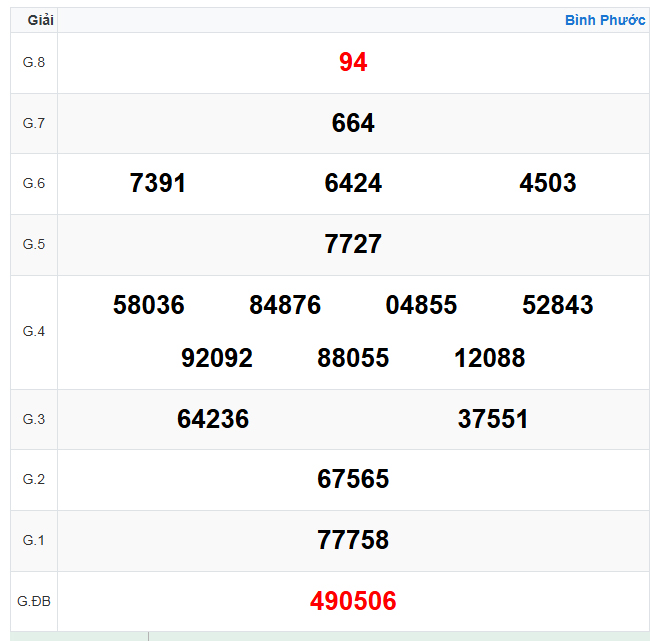The width and height of the screenshot is (650, 641).
Task: Select G.4 number 92092
Action: pyautogui.click(x=217, y=358)
